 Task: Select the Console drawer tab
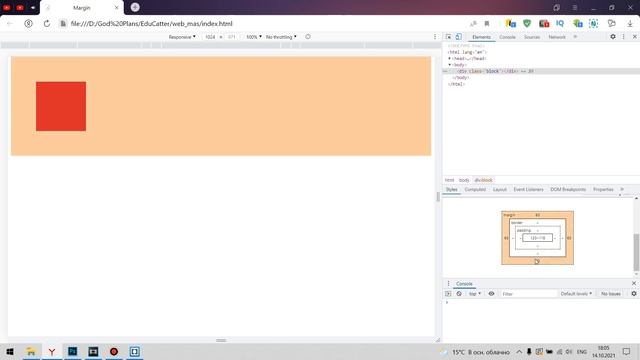click(x=464, y=284)
